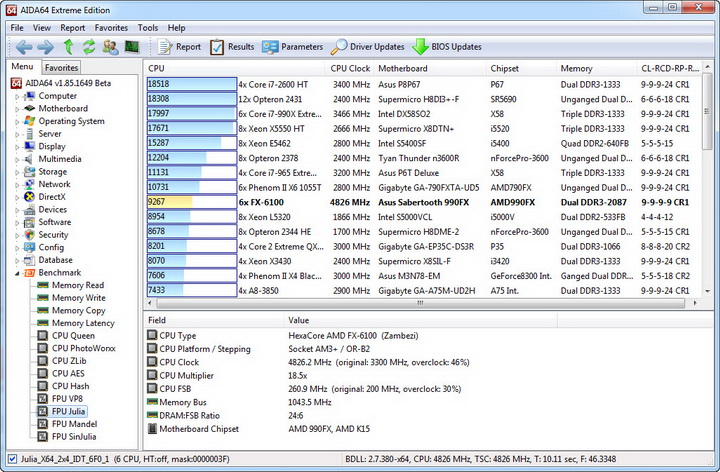Click the results list vertical scrollbar

(x=708, y=110)
